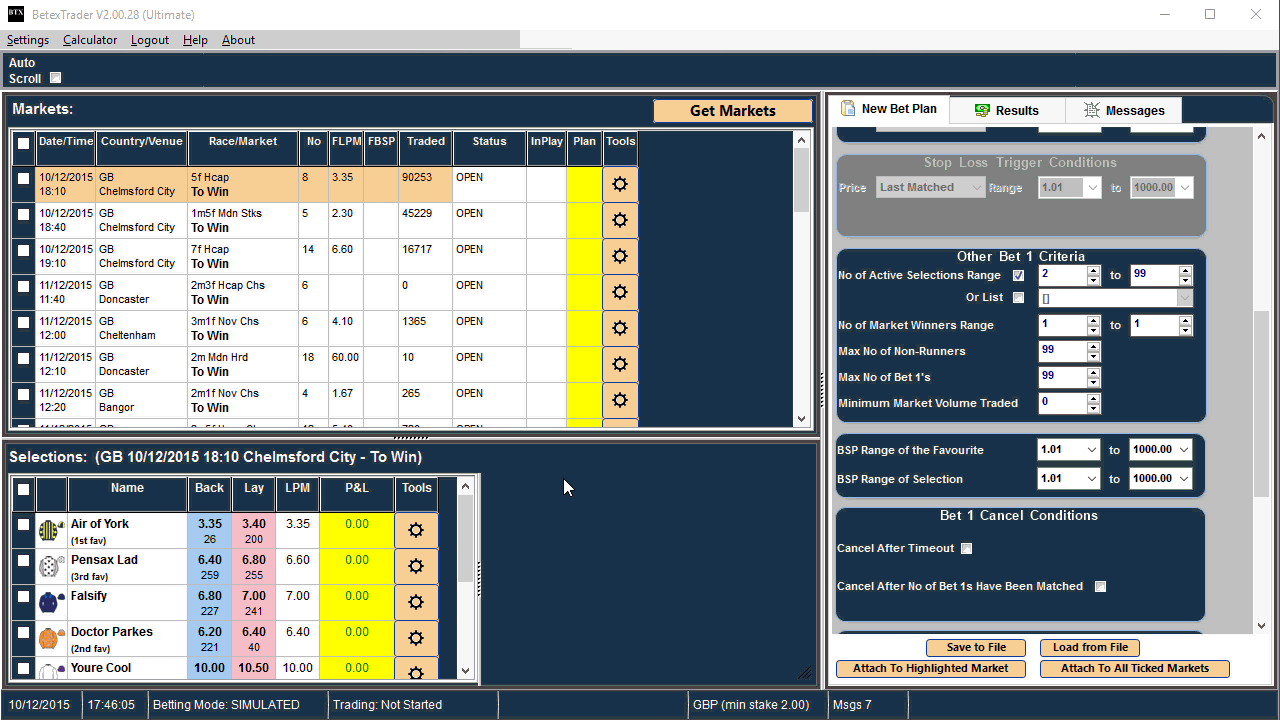The image size is (1280, 720).
Task: Open tools gear for Air of York
Action: point(416,530)
